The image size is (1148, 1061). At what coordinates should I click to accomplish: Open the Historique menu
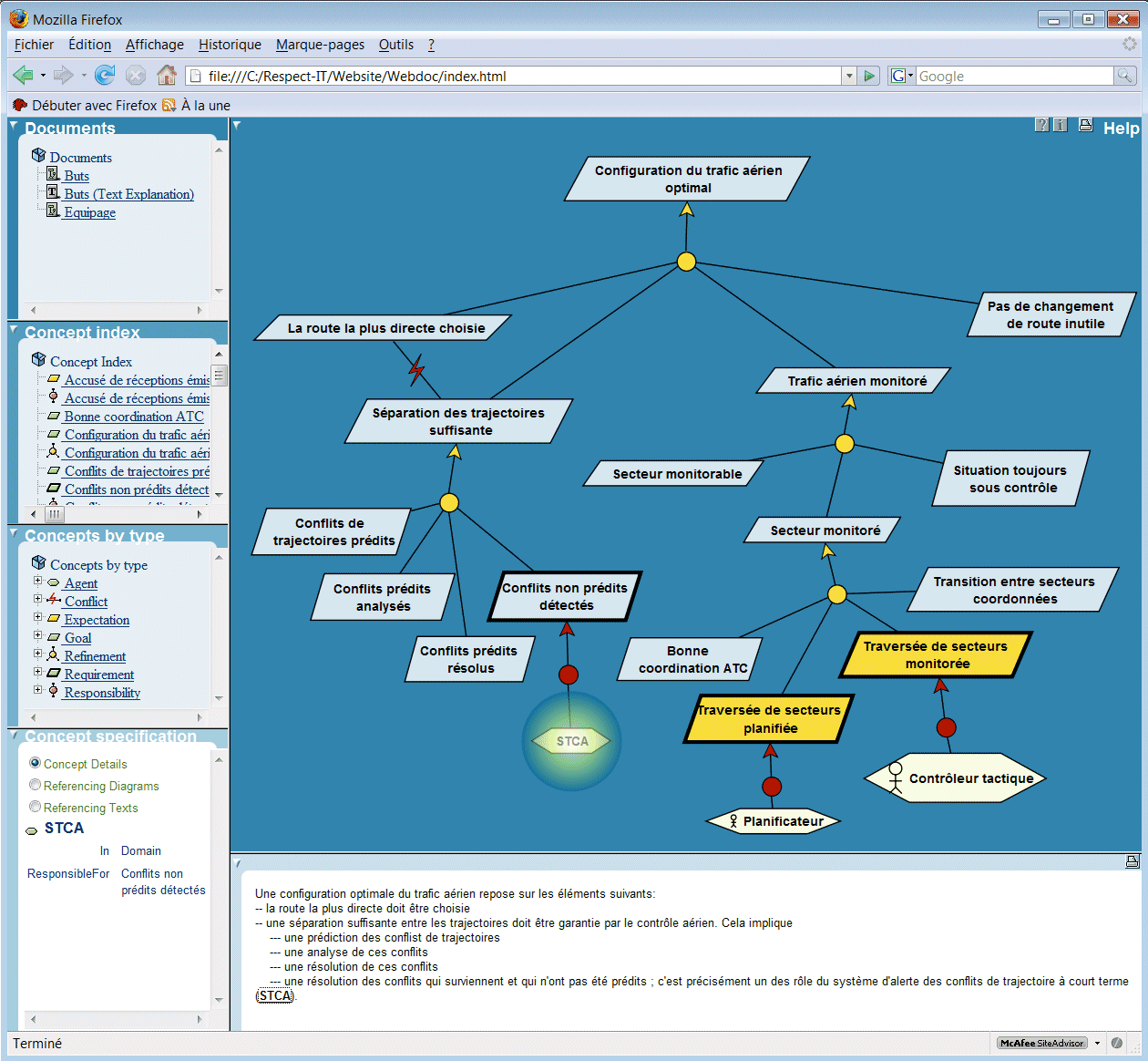point(230,45)
